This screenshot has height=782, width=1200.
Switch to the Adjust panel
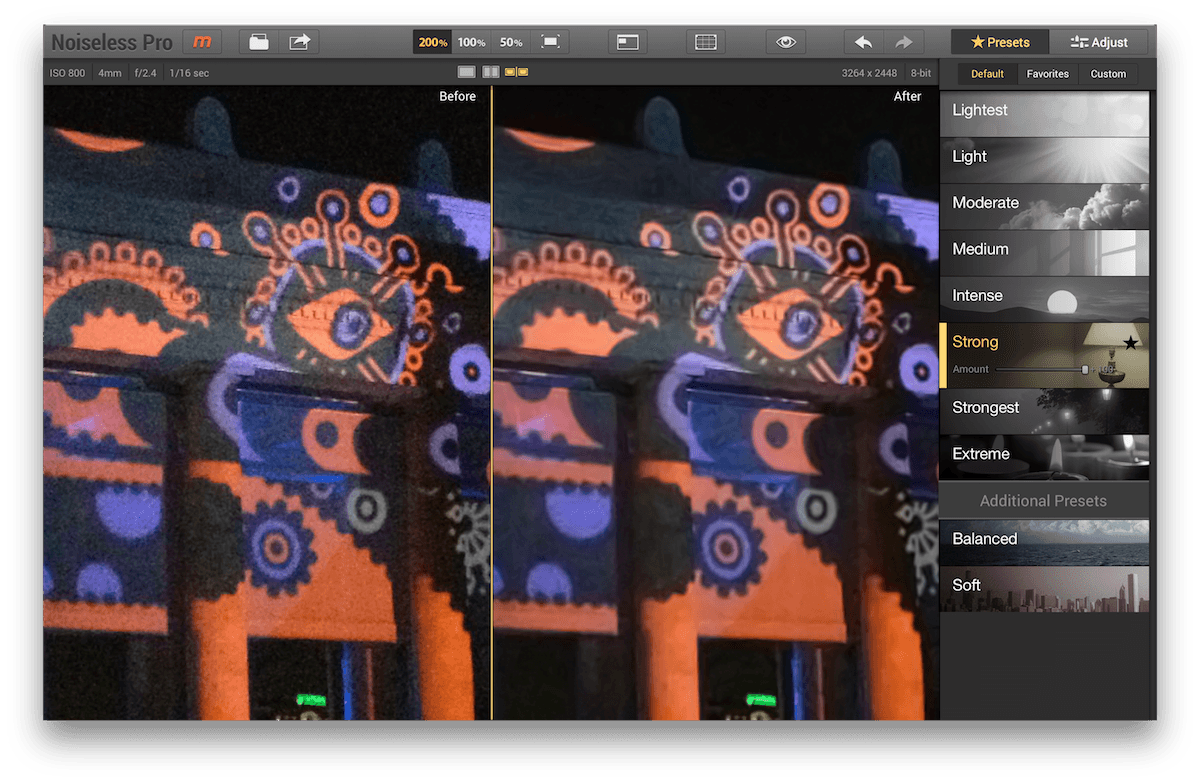click(1099, 42)
